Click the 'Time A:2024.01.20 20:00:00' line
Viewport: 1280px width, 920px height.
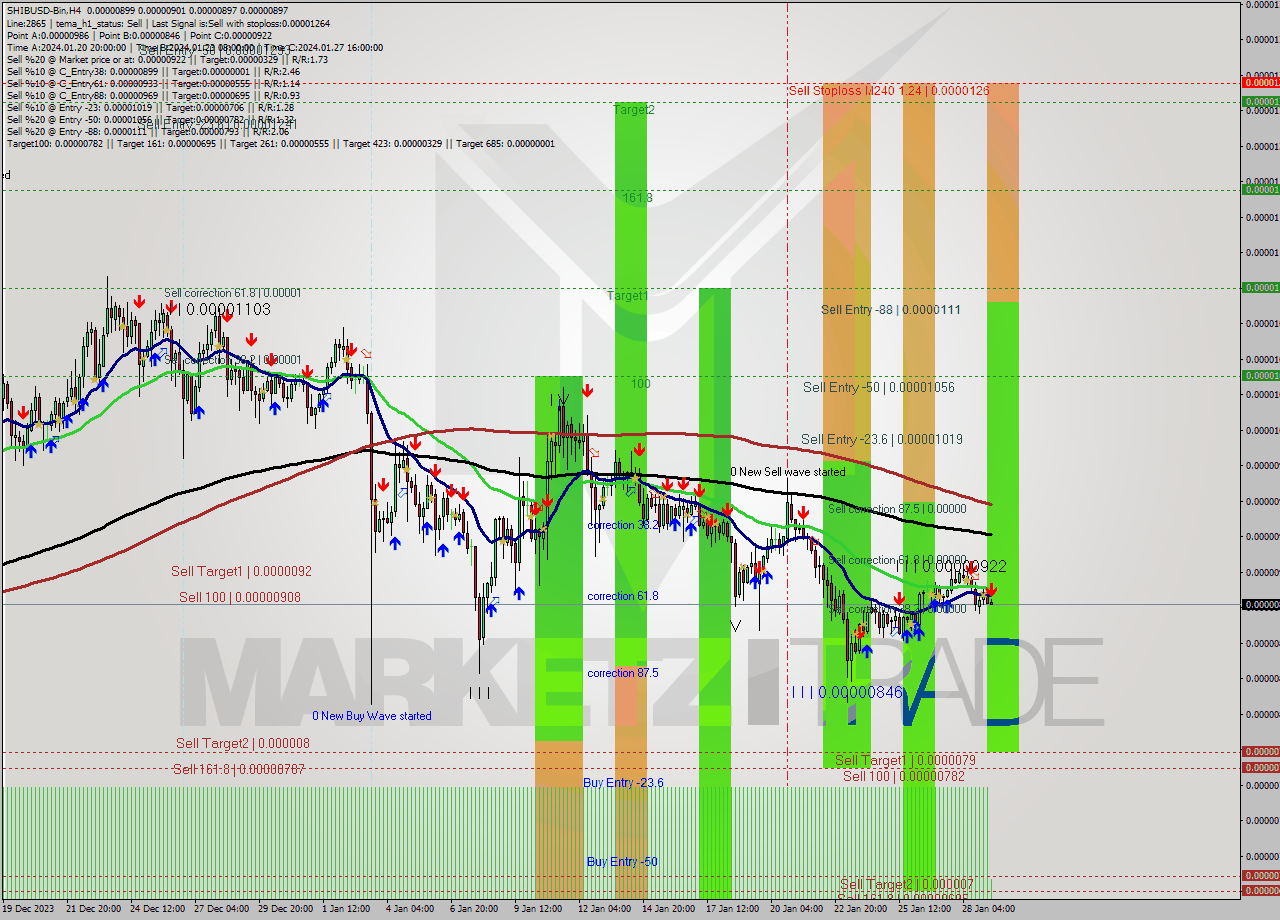click(x=66, y=47)
